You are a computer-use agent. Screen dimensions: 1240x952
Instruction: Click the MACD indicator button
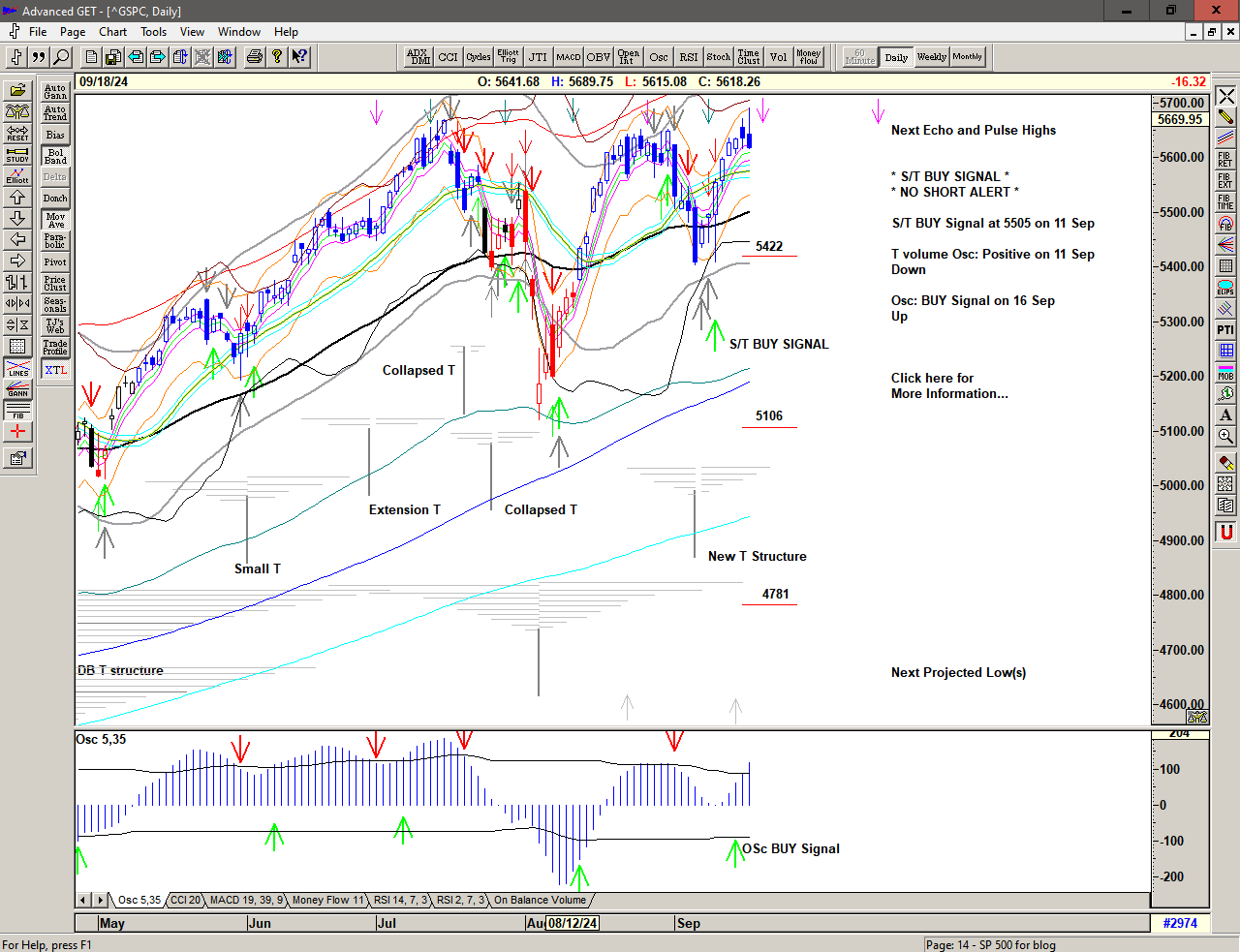tap(569, 57)
